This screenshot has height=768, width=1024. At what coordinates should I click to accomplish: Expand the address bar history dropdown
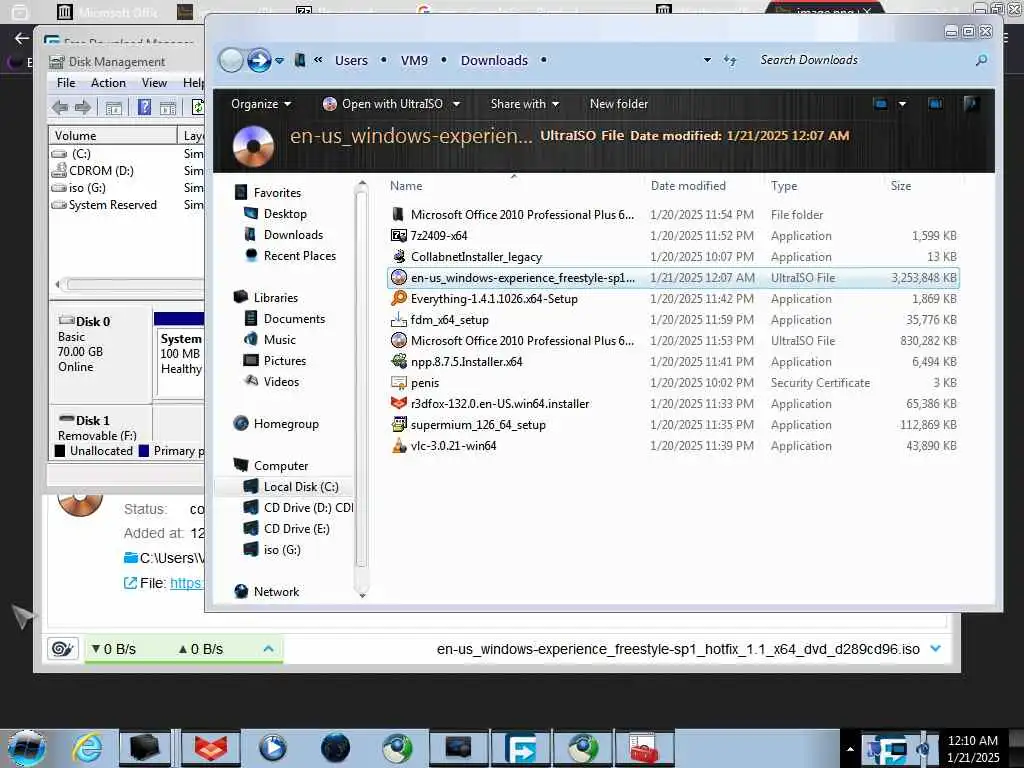(x=707, y=60)
